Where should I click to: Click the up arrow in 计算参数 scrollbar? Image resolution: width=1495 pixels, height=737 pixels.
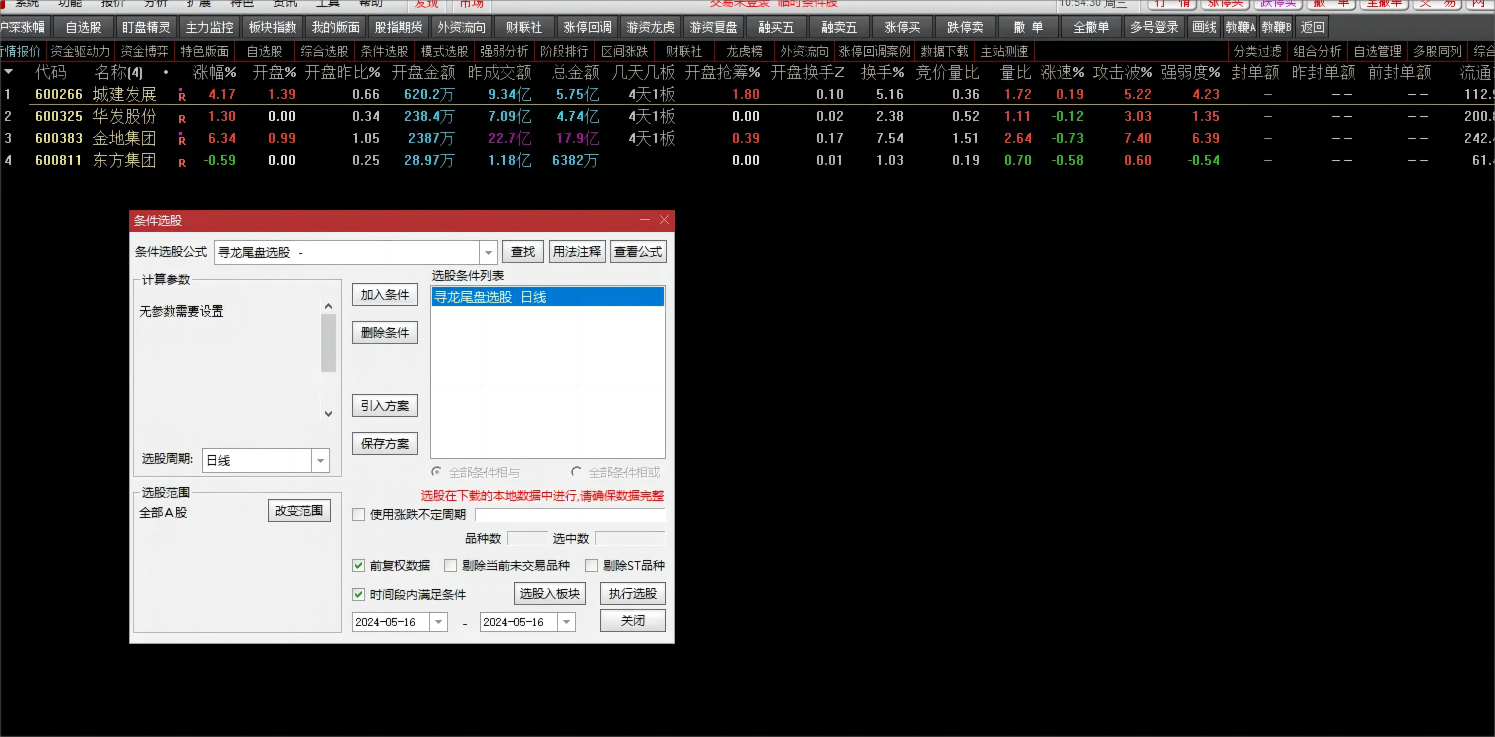pos(328,306)
